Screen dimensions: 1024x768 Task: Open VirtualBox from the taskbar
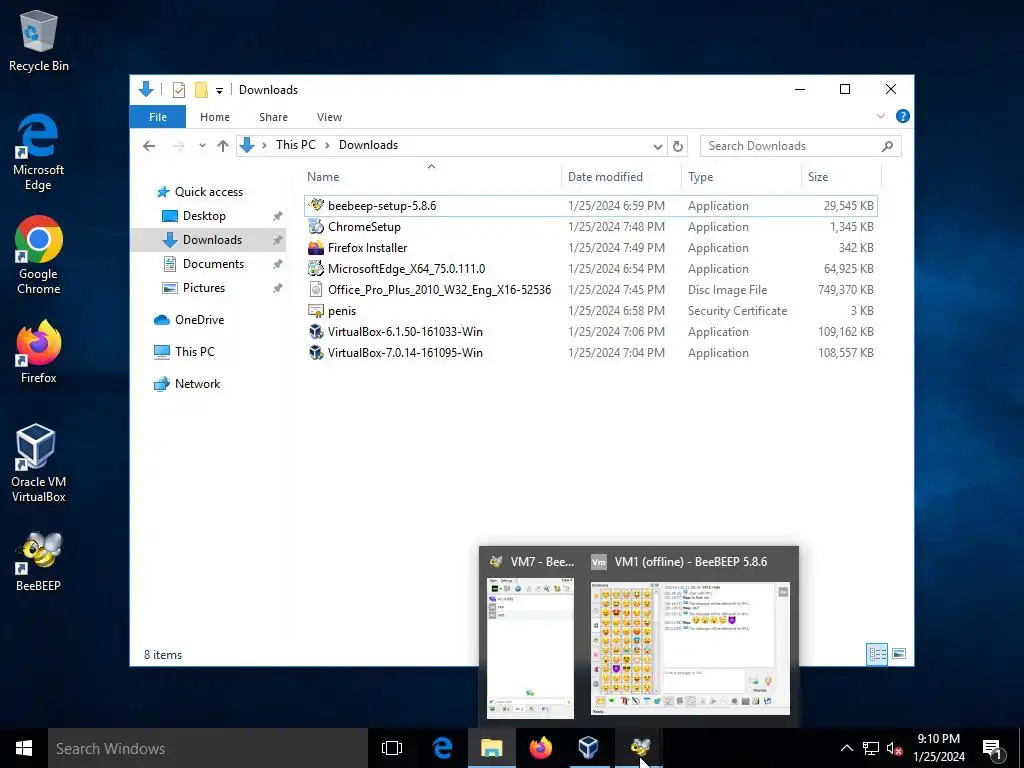[x=589, y=748]
